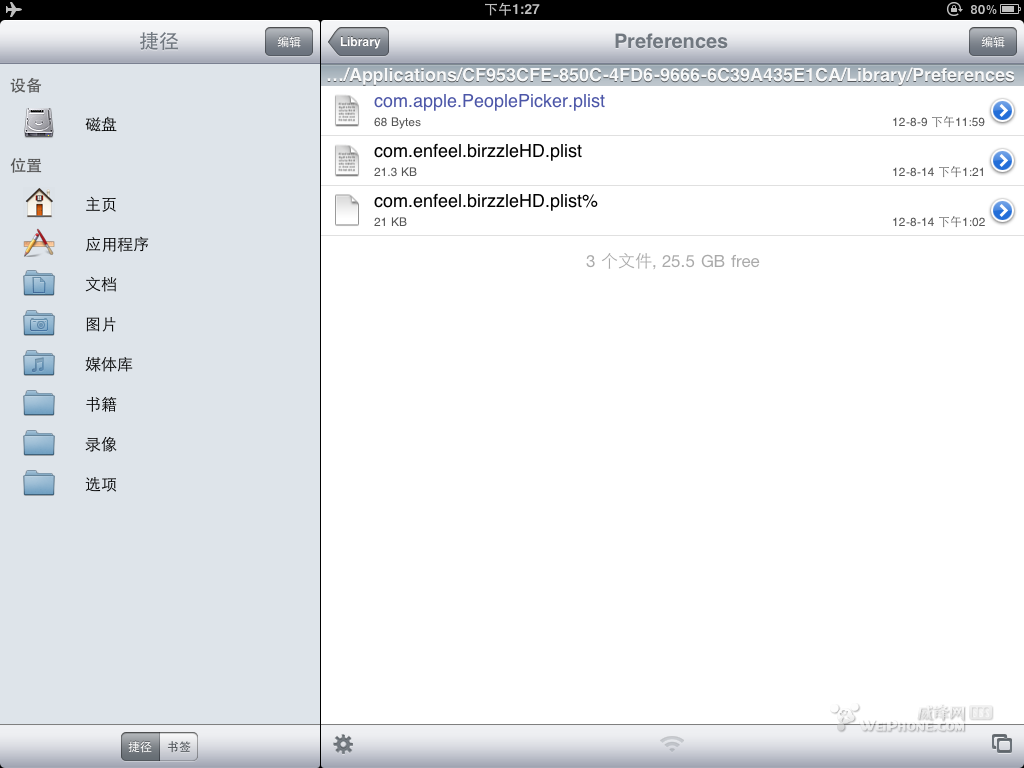Viewport: 1024px width, 768px height.
Task: Show details for com.apple.PeoplePicker.plist
Action: click(x=1002, y=111)
